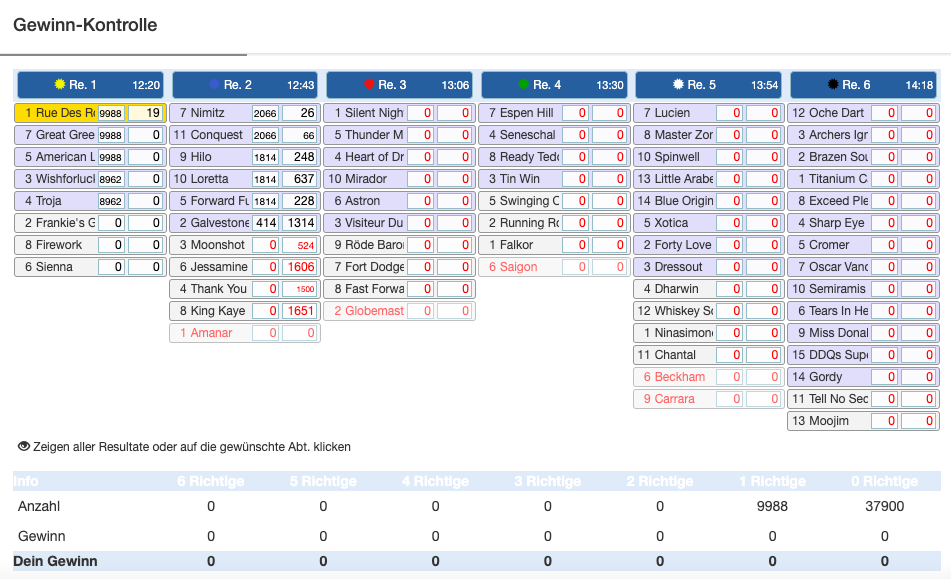Click scratched horse 6 Saigon
Viewport: 951px width, 579px height.
click(x=554, y=267)
